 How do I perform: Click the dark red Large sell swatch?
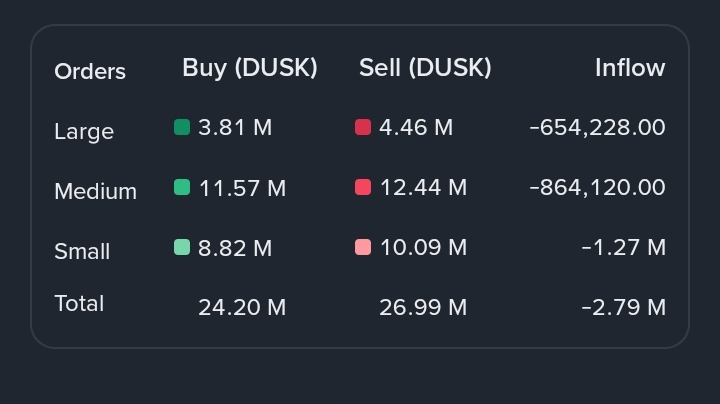(363, 127)
